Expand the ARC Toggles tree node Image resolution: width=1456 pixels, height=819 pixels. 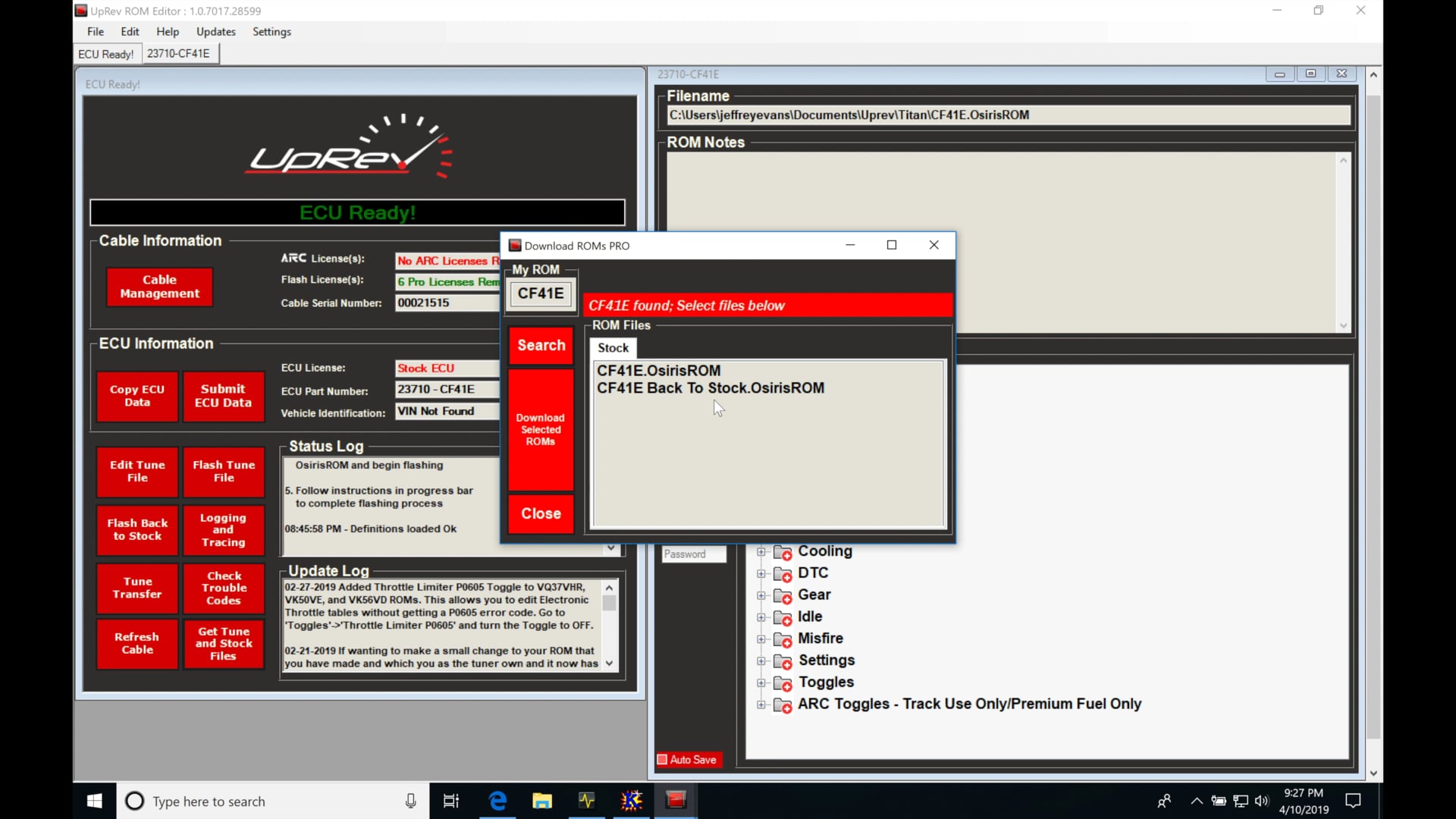761,705
